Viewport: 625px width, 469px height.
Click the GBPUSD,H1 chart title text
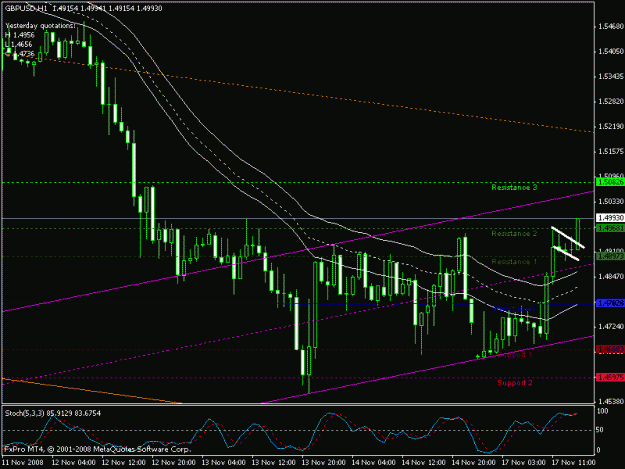[x=26, y=8]
